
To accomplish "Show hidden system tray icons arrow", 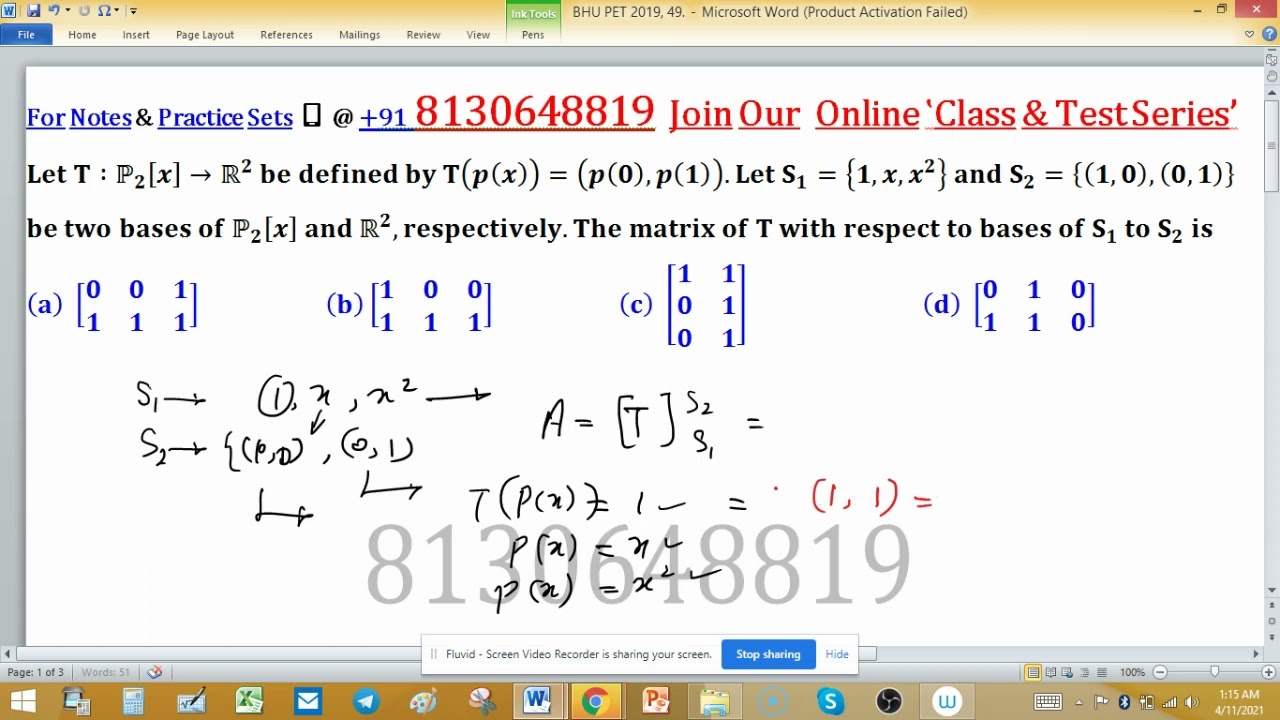I will 1080,702.
